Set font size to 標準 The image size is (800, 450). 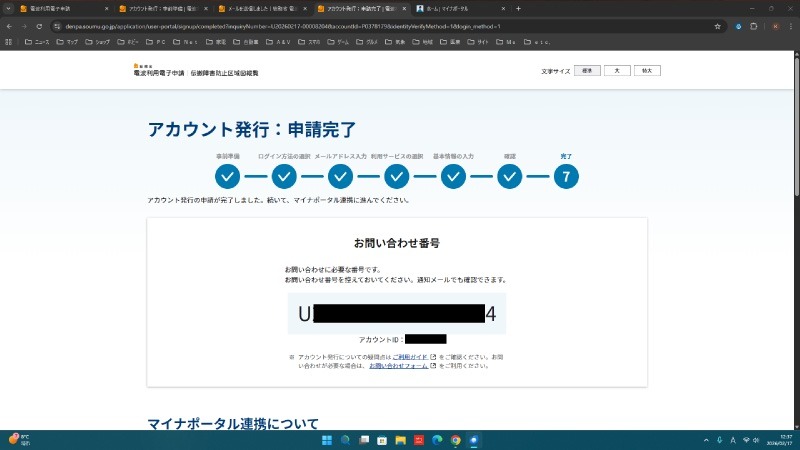tap(589, 71)
